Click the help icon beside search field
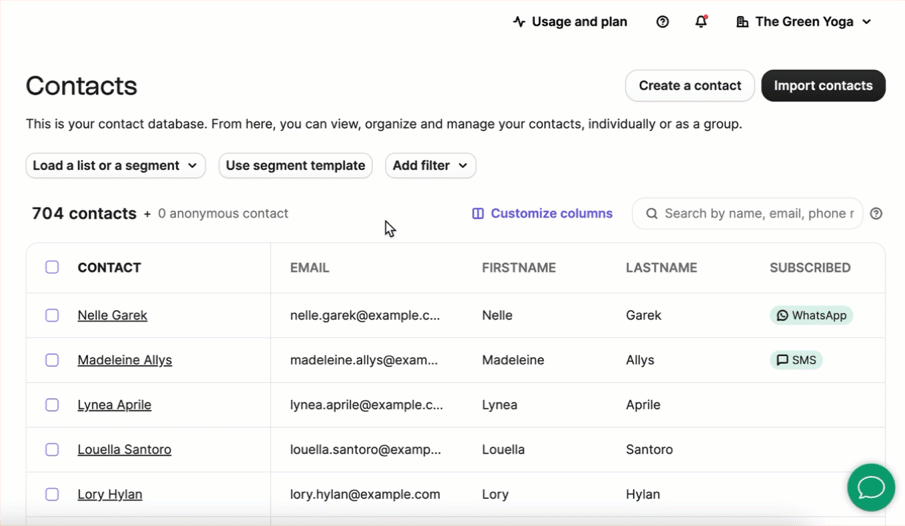The image size is (905, 526). (876, 214)
